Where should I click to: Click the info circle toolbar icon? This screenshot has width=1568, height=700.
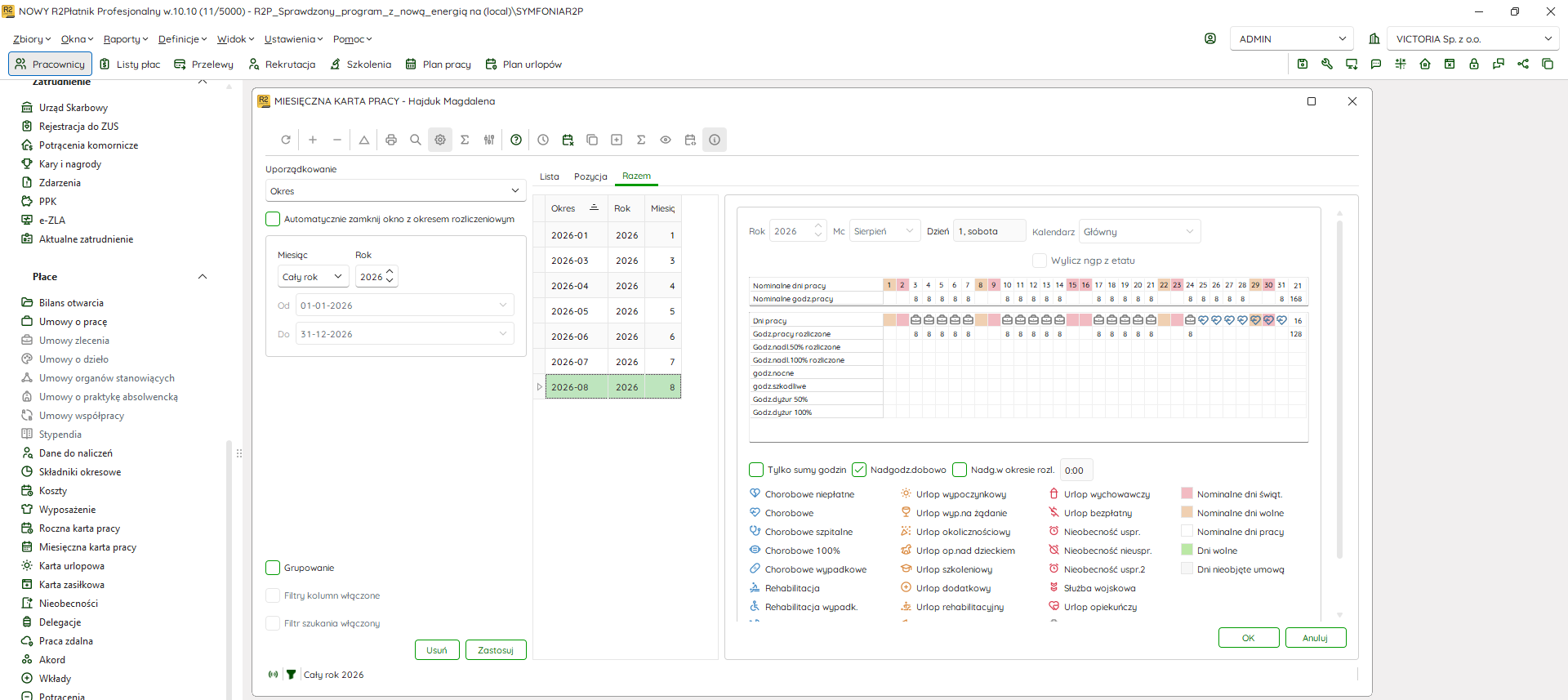click(x=715, y=140)
